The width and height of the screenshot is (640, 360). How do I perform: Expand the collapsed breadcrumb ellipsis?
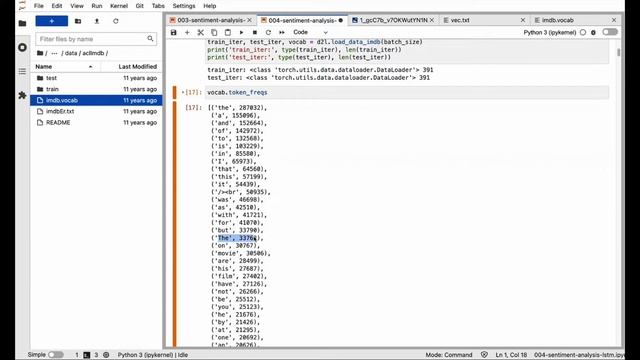[x=54, y=53]
